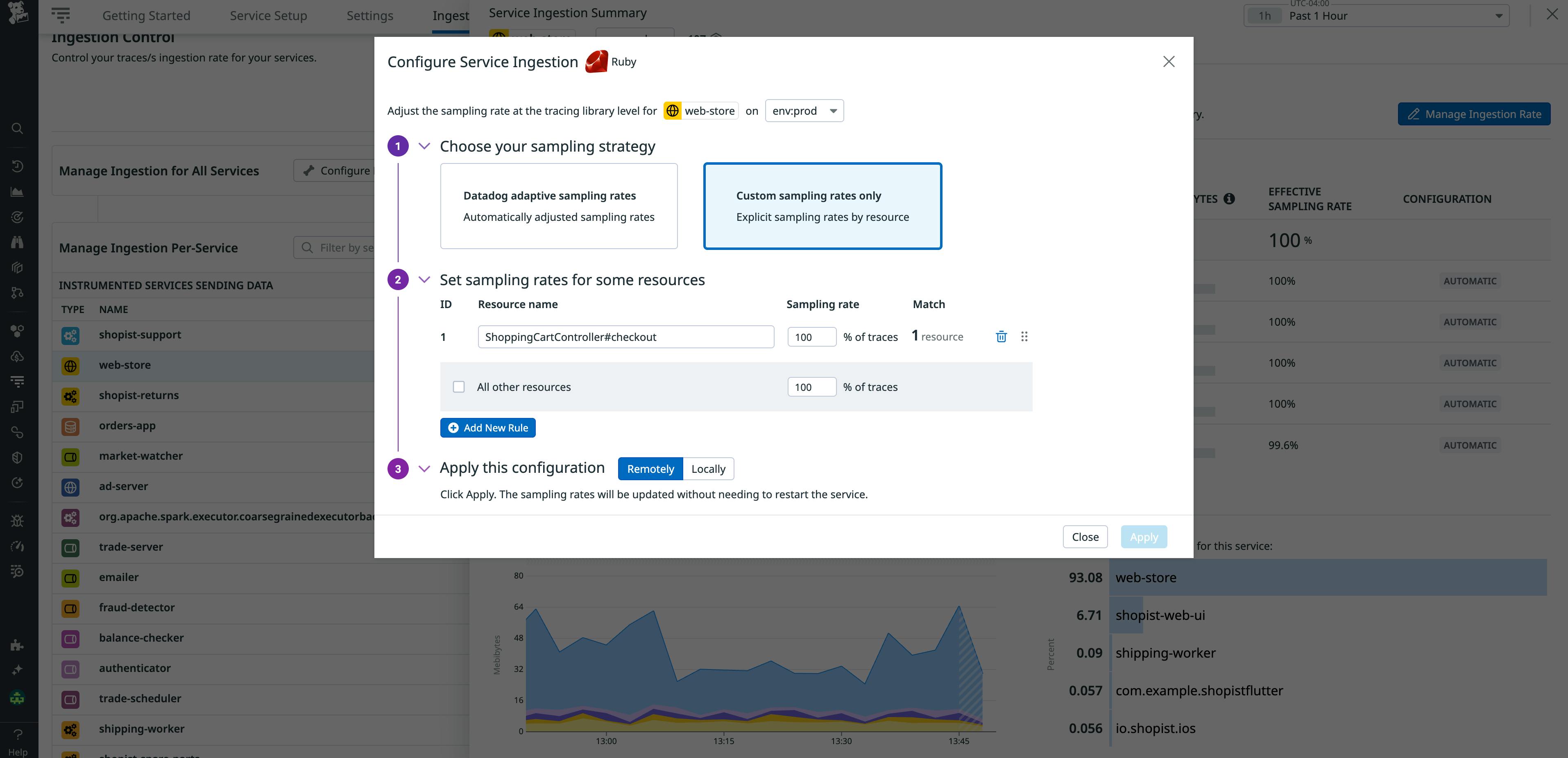Open the search icon in the left sidebar
Screen dimensions: 1568x758
[x=17, y=128]
